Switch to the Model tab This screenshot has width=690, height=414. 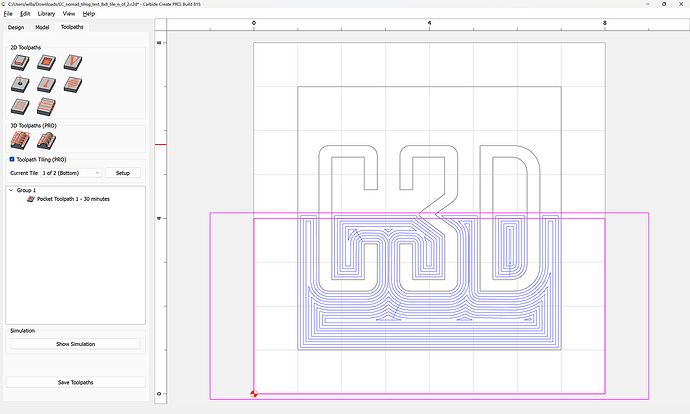pyautogui.click(x=42, y=27)
